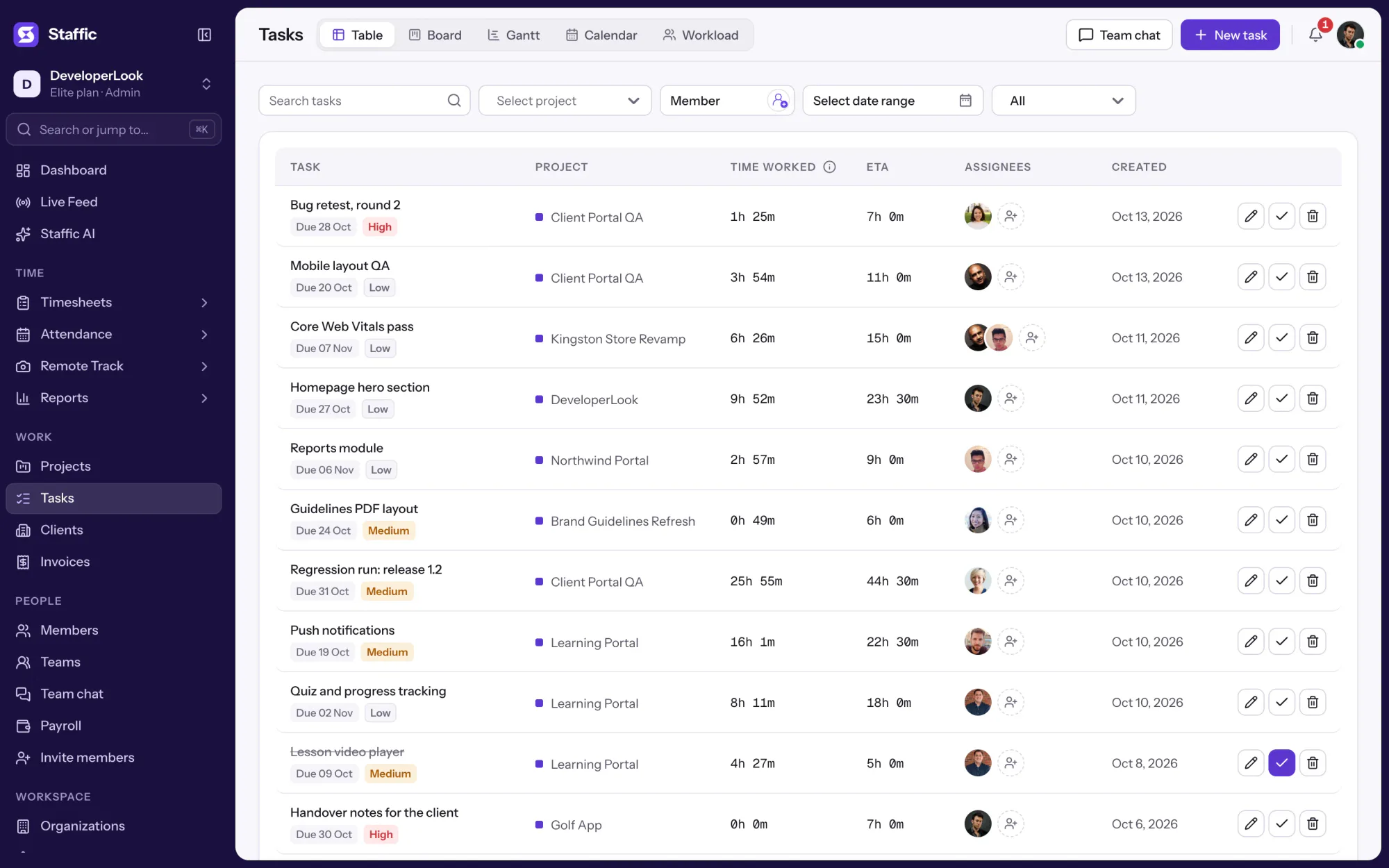Click the search magnifier in Search tasks

tap(454, 101)
